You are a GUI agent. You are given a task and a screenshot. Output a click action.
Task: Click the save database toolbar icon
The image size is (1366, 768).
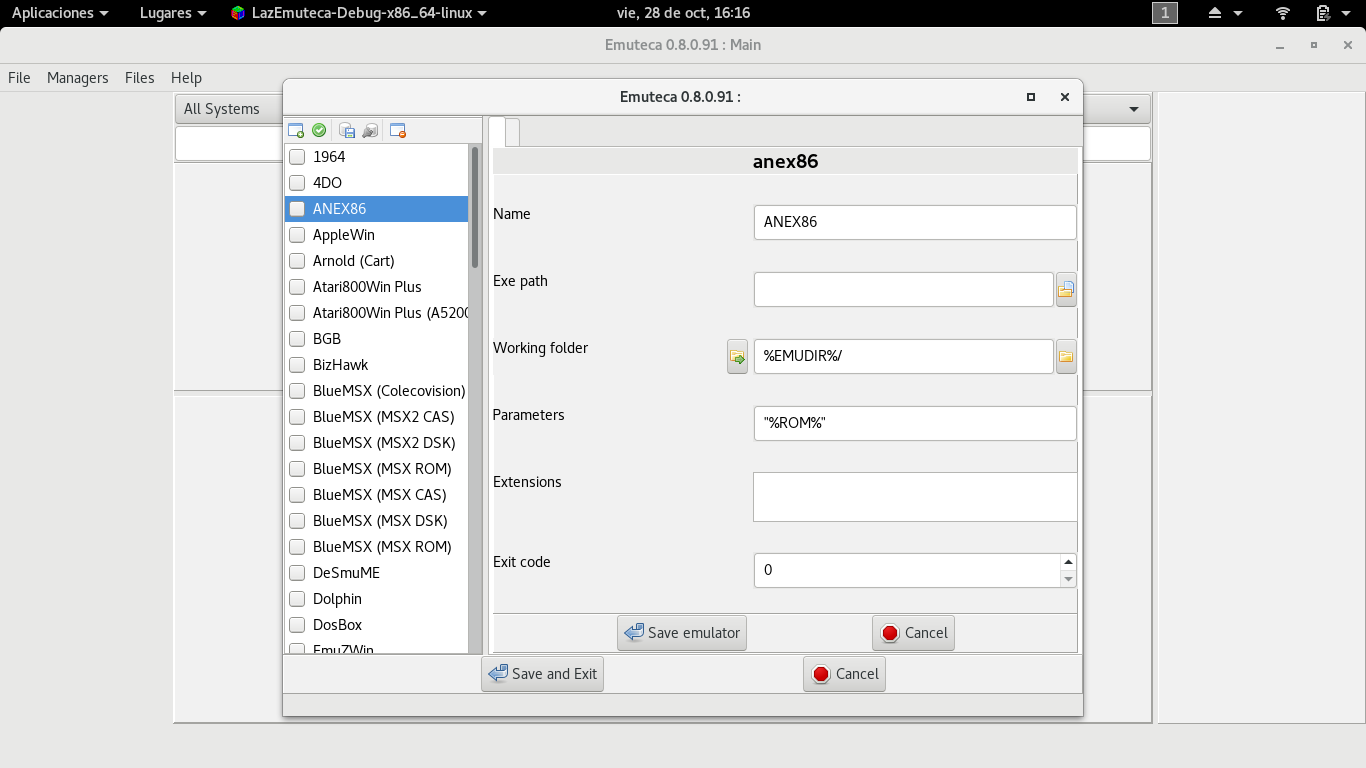coord(347,130)
